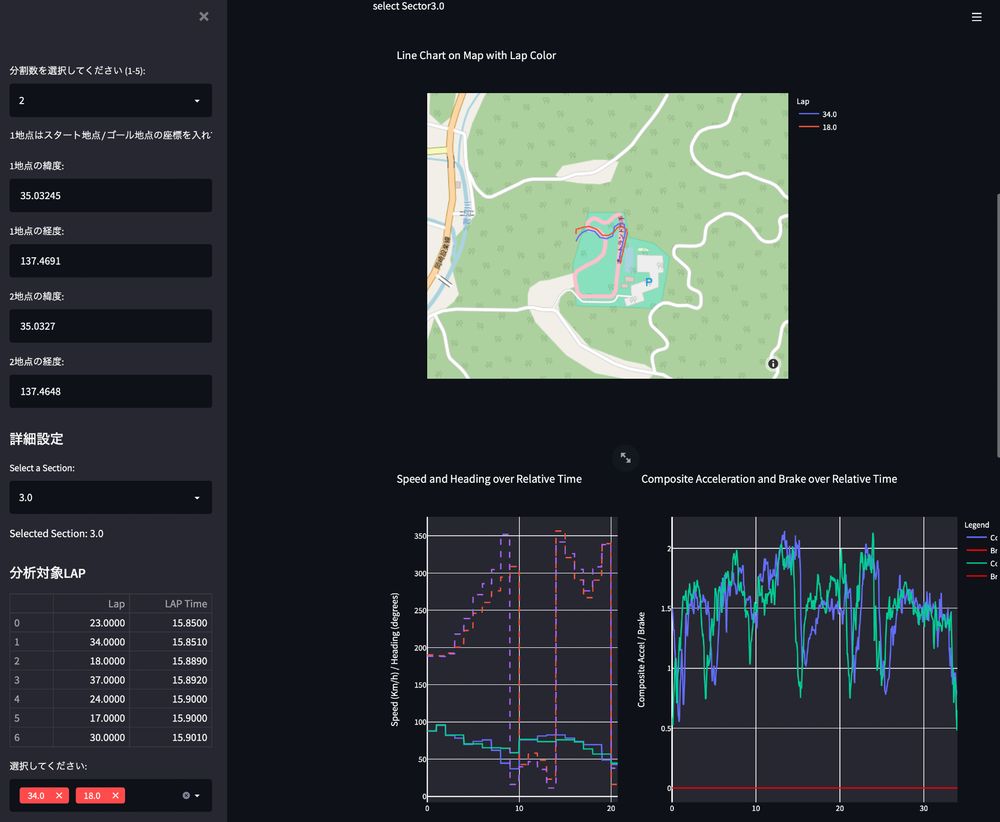
Task: Click the Speed and Heading over Relative Time title
Action: pos(489,479)
